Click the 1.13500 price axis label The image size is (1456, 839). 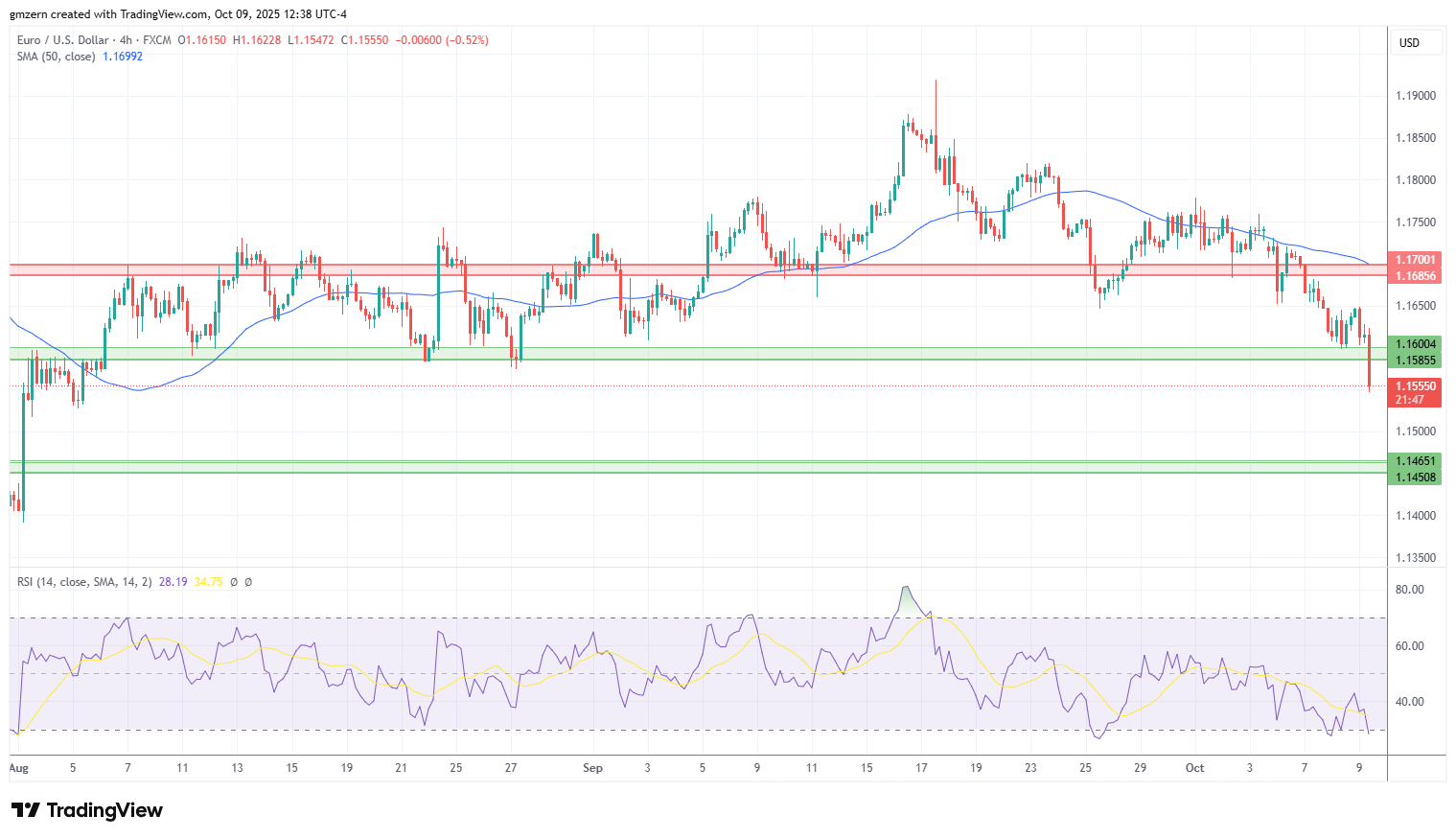1416,558
